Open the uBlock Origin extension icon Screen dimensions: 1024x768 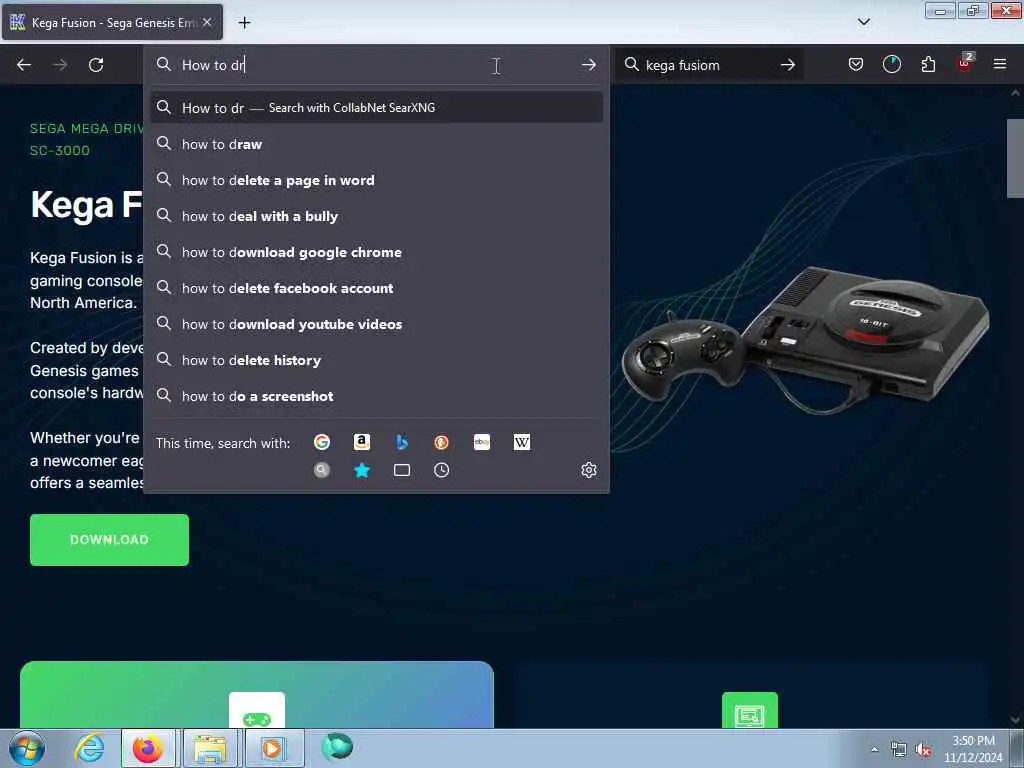pyautogui.click(x=965, y=63)
